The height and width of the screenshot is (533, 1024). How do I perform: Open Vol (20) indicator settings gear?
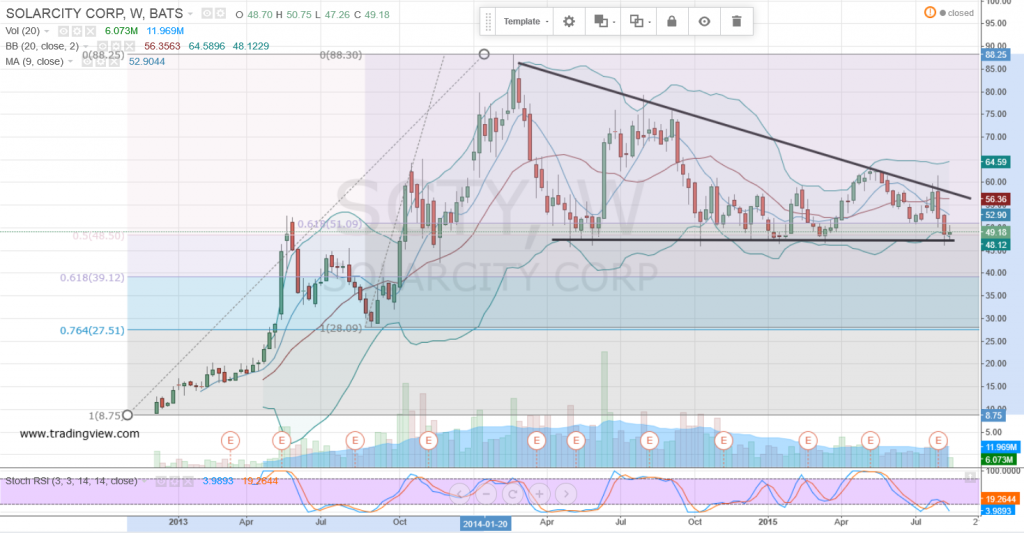pyautogui.click(x=77, y=31)
